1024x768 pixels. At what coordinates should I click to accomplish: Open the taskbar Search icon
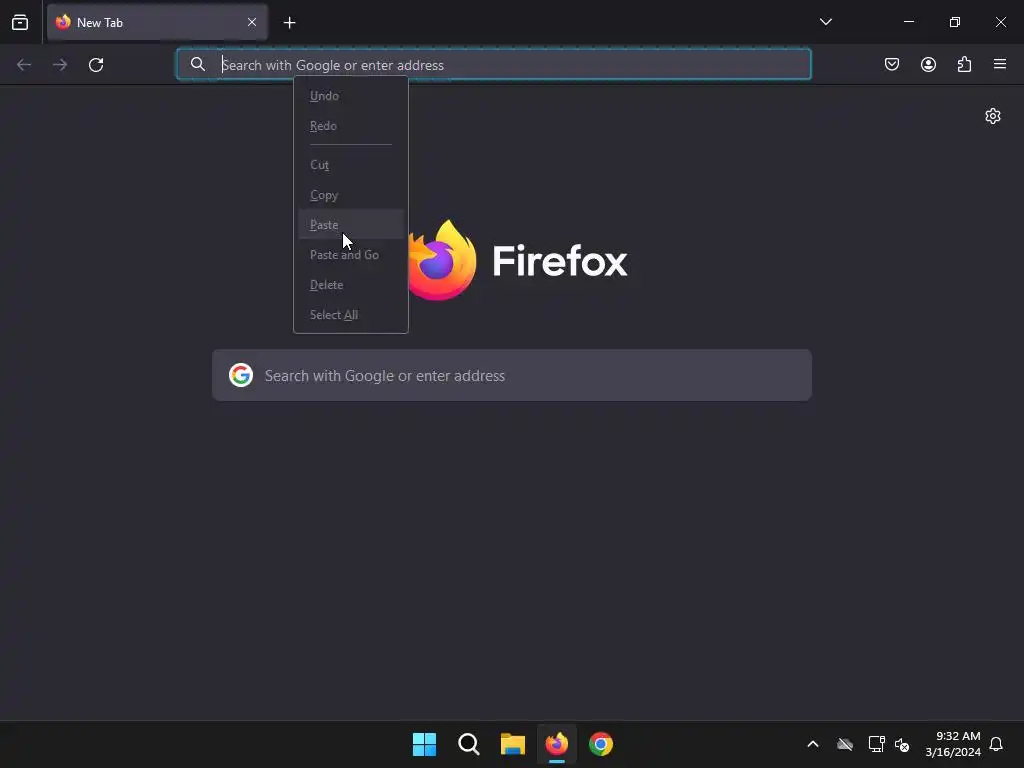[x=469, y=744]
